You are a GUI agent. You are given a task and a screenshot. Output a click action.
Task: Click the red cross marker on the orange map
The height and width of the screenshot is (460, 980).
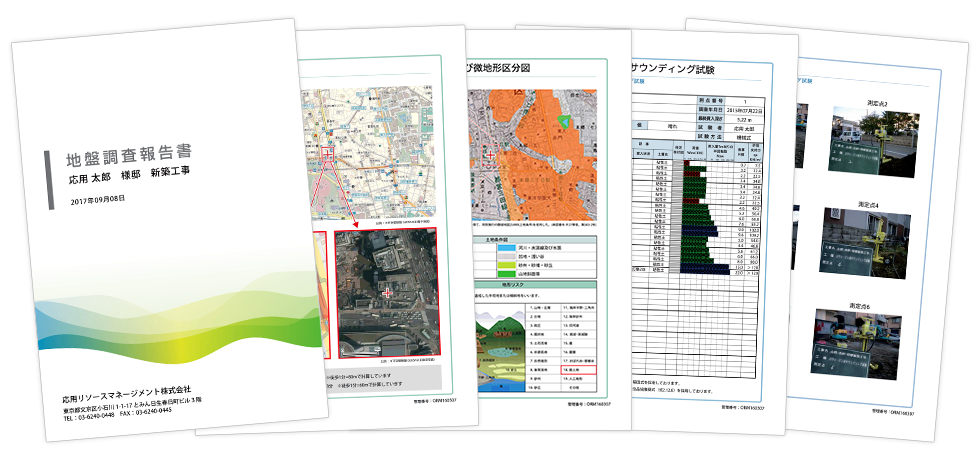click(491, 154)
